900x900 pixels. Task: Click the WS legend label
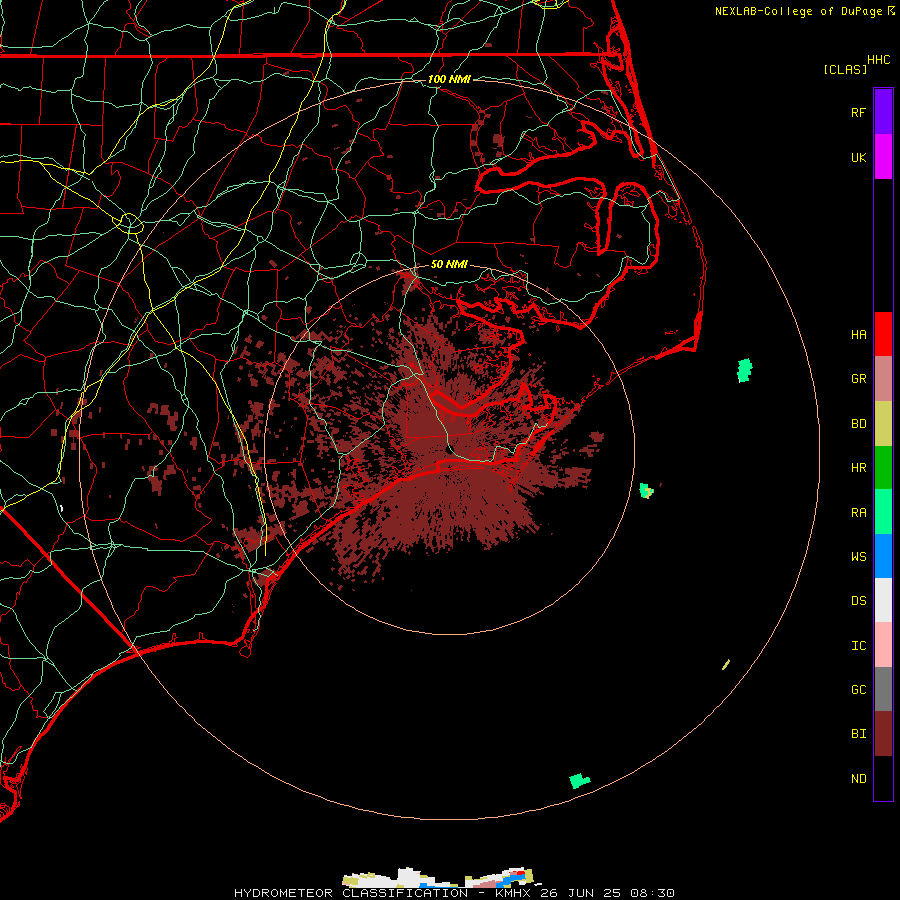(858, 556)
